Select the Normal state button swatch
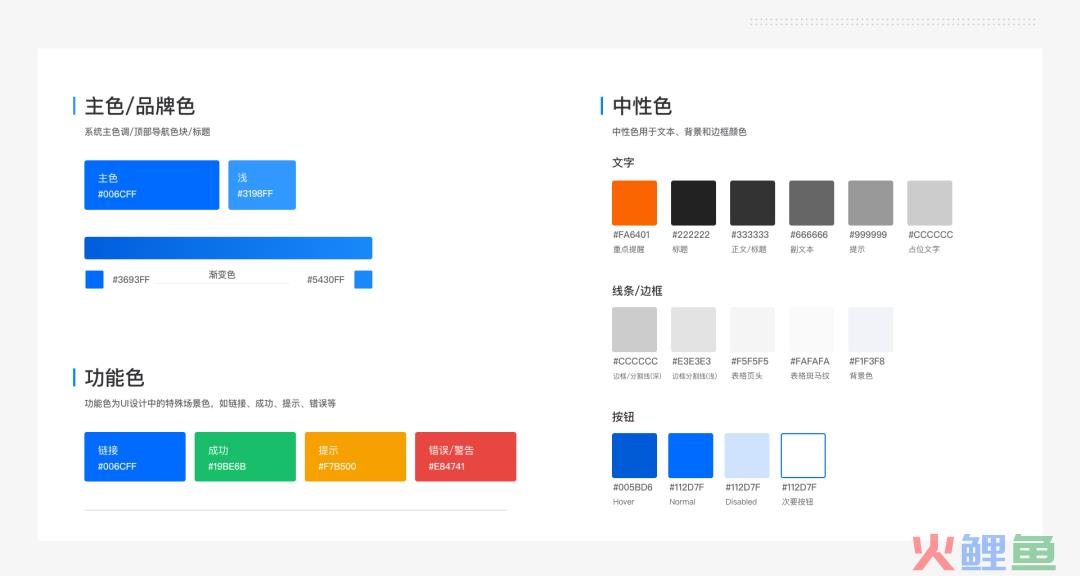1080x576 pixels. [x=690, y=456]
